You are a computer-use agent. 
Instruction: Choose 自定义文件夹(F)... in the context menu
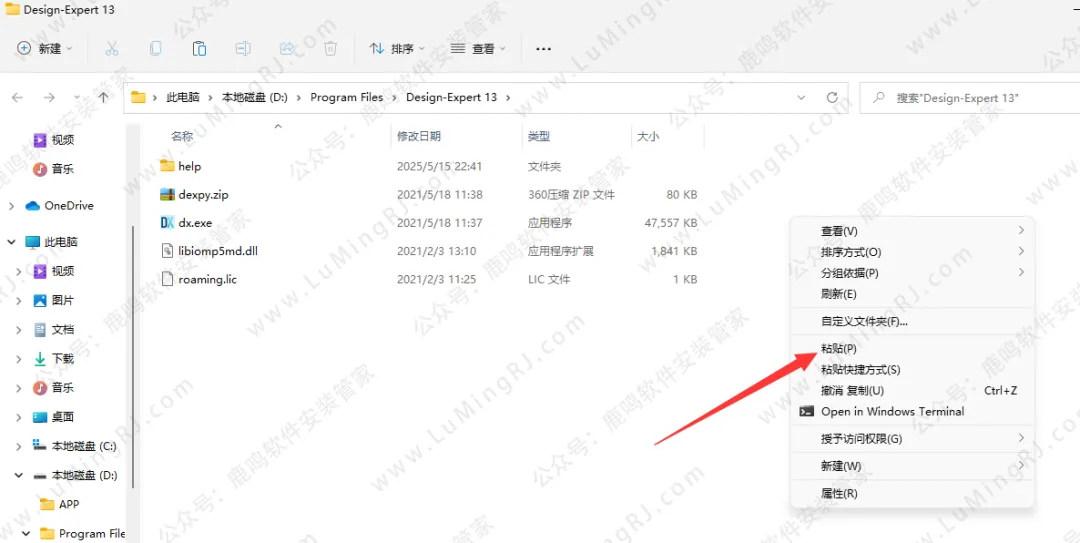(x=912, y=321)
